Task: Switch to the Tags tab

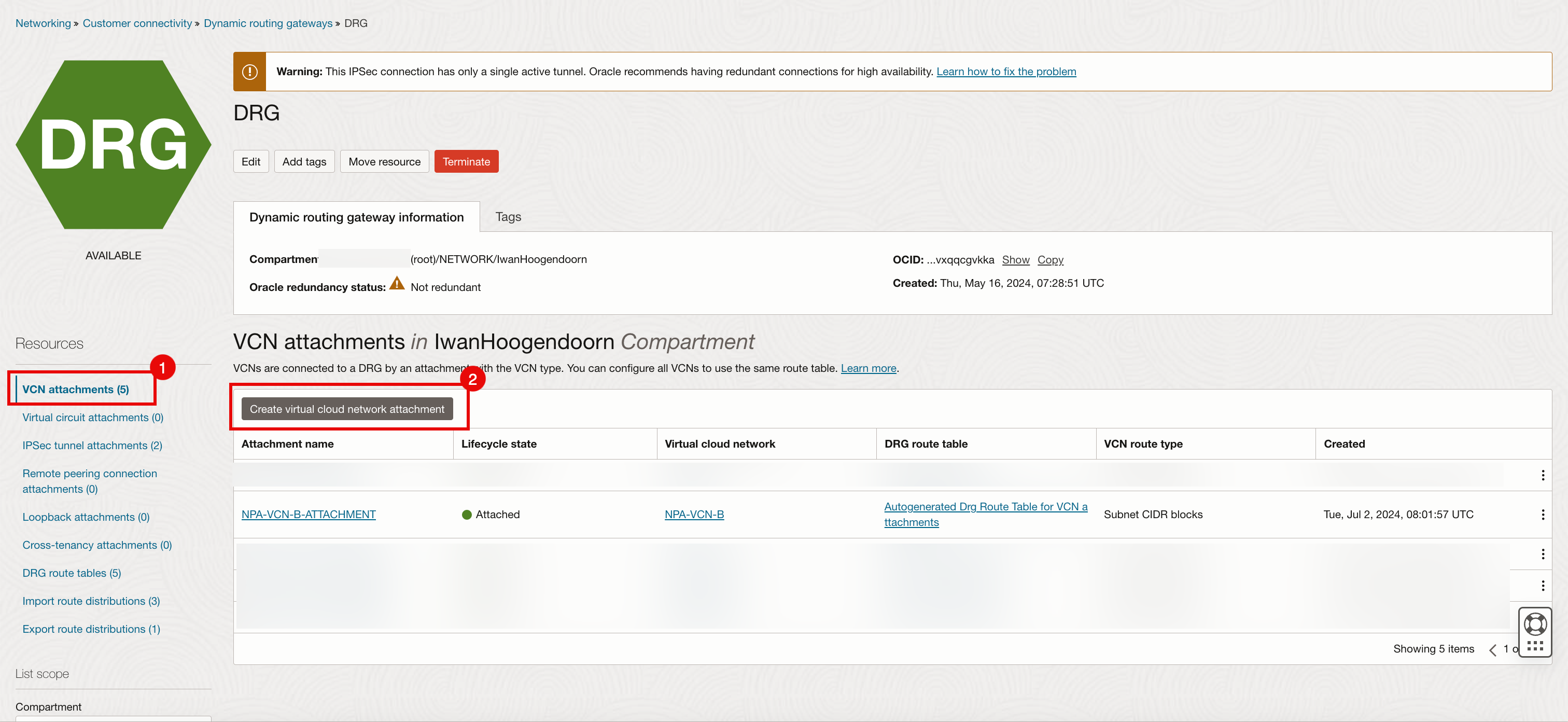Action: click(x=508, y=217)
